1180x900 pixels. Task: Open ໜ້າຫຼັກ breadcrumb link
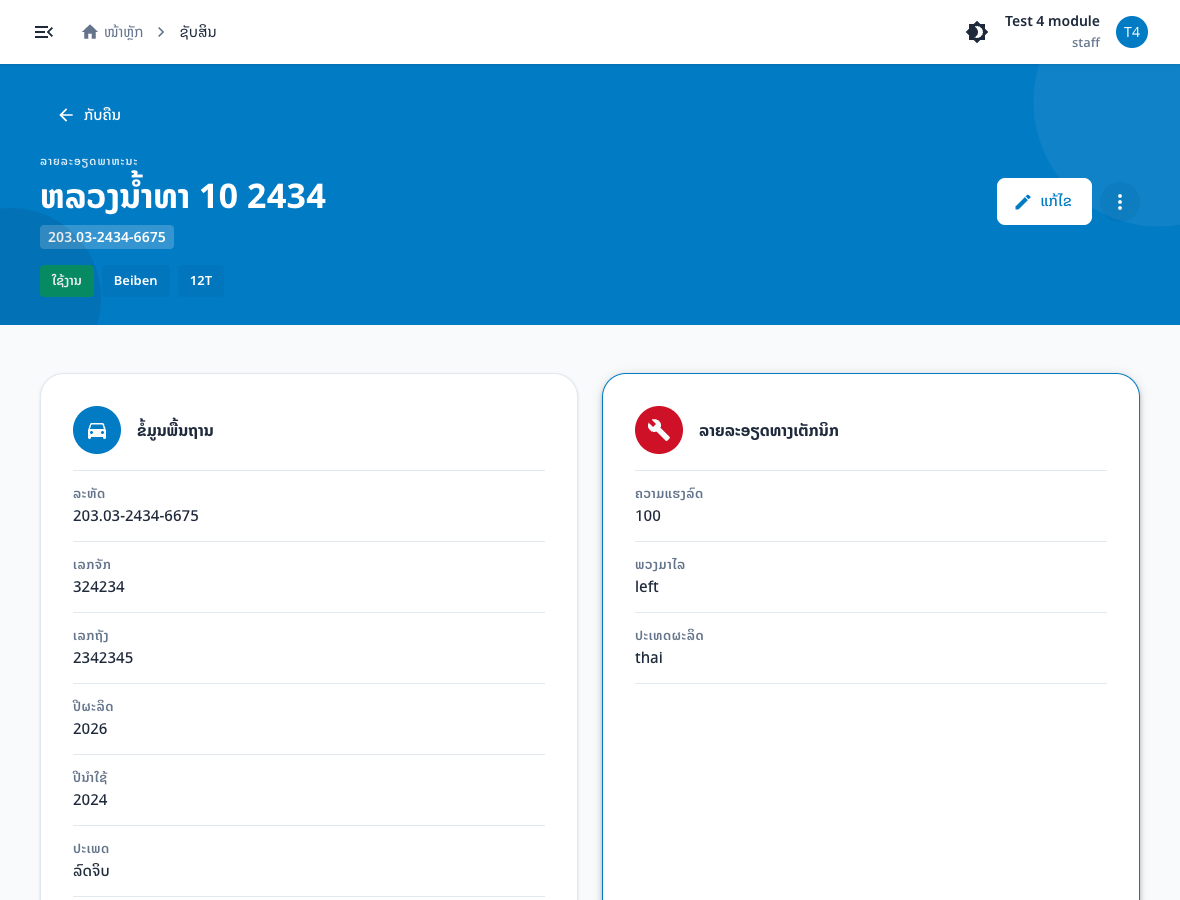[123, 32]
